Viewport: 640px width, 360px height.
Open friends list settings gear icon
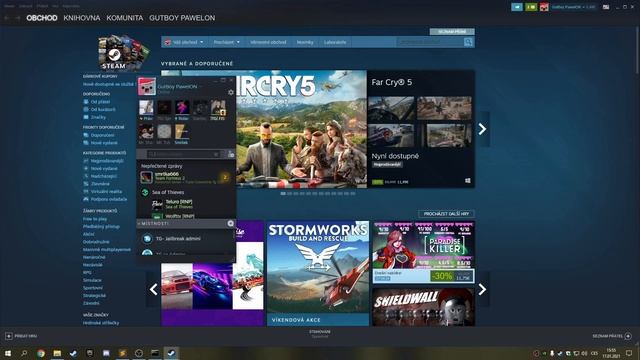coord(231,92)
